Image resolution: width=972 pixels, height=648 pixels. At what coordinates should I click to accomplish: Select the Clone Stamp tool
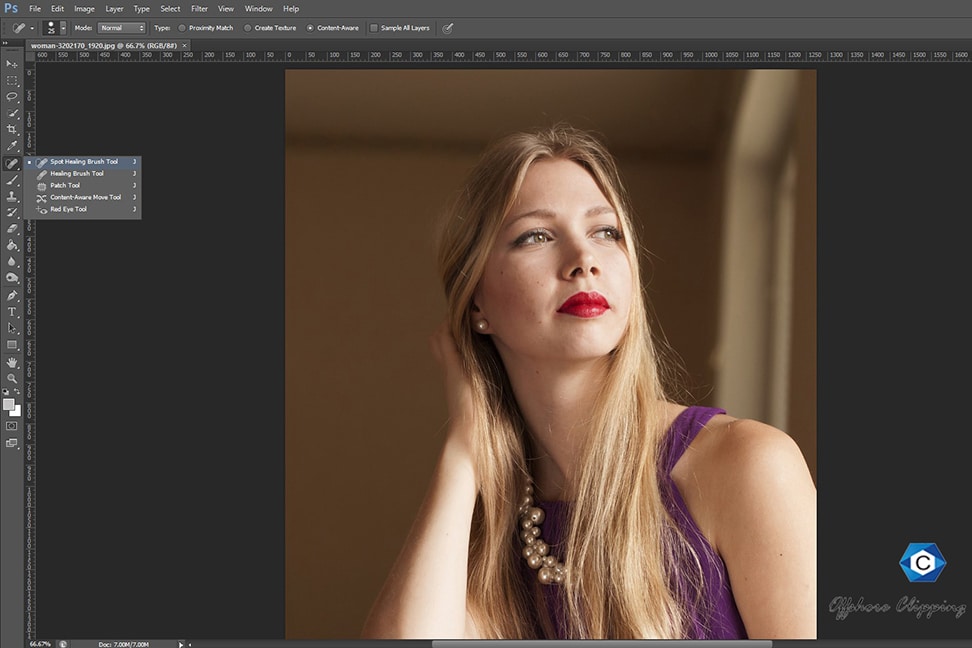coord(12,196)
